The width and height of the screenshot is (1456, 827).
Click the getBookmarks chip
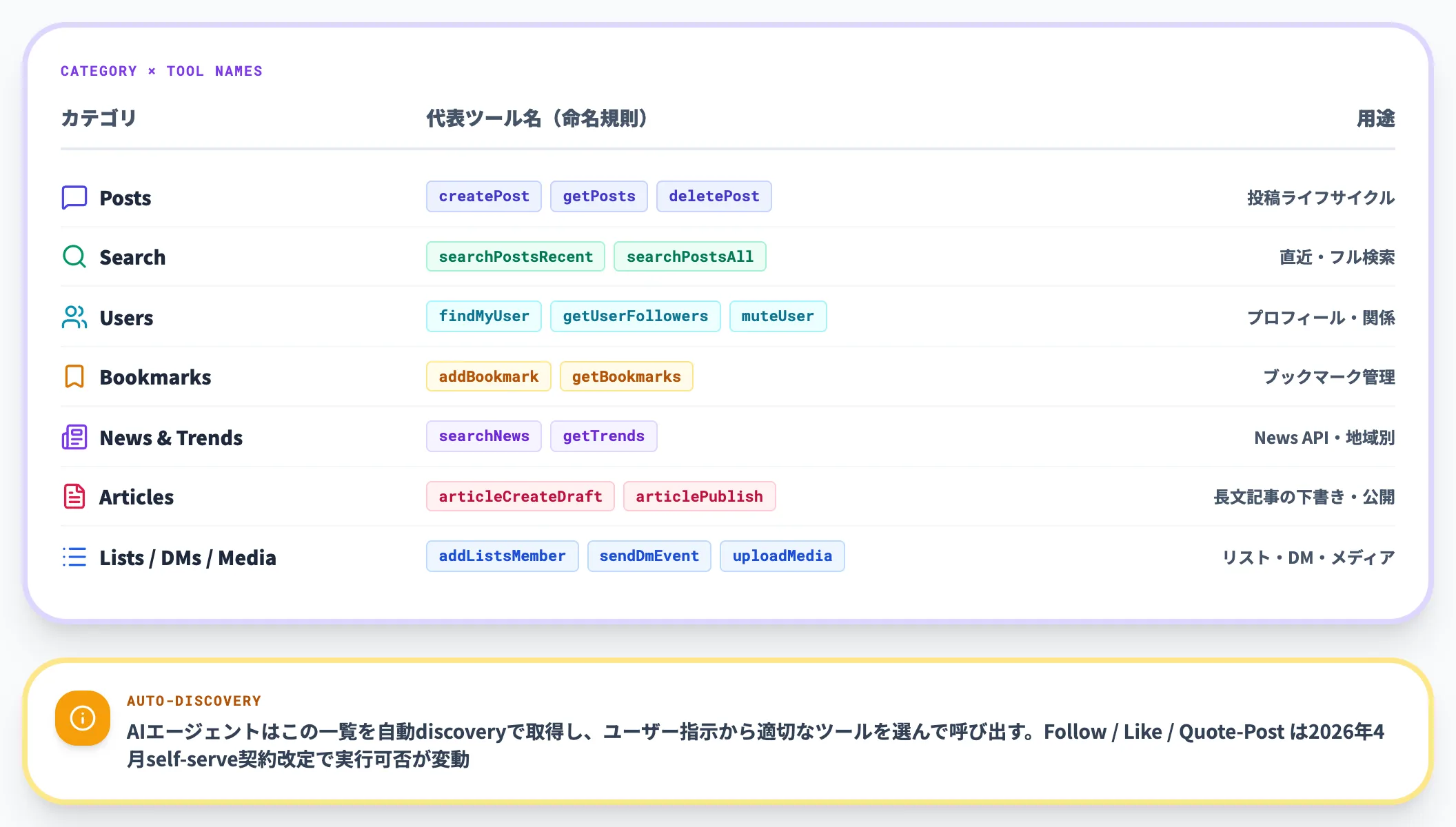pos(627,376)
